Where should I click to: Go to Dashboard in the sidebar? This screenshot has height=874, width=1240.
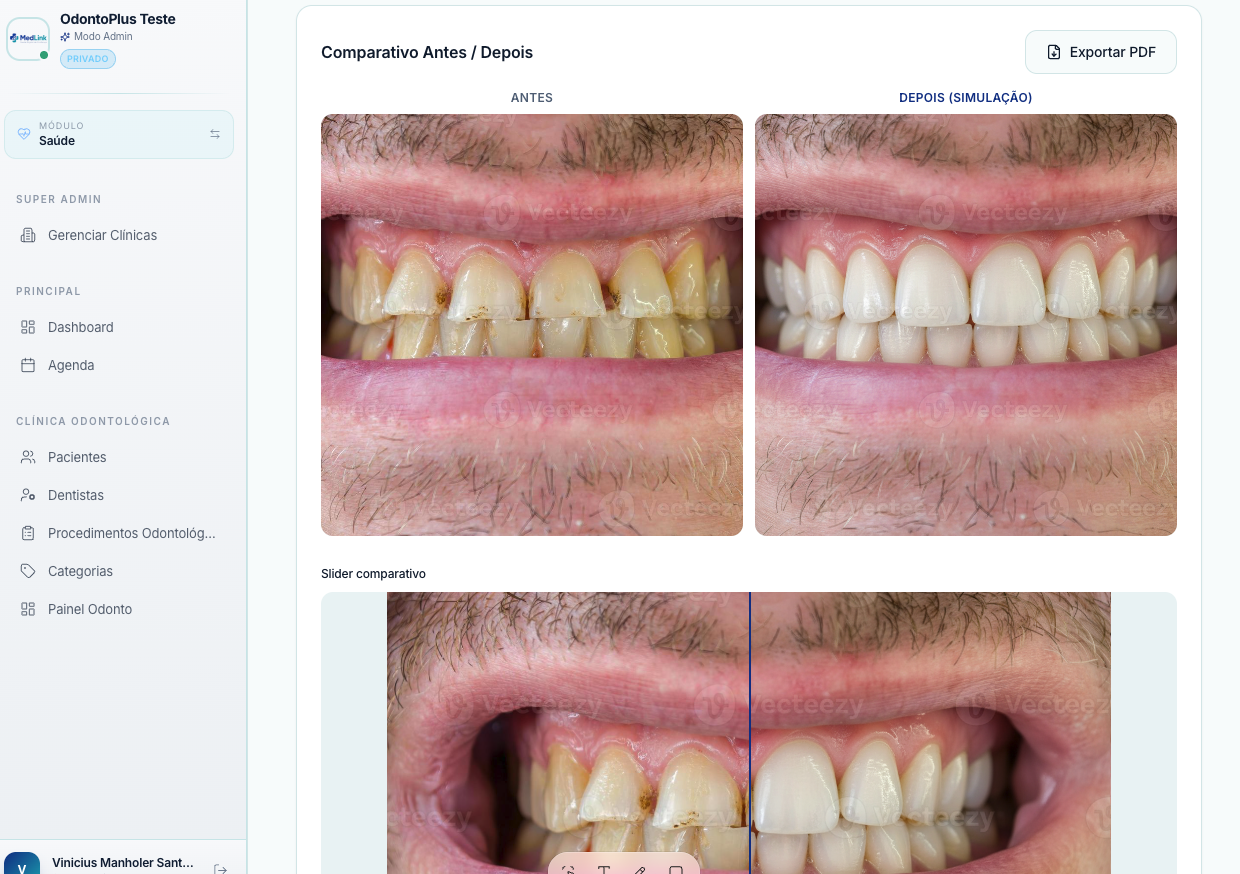(x=80, y=327)
